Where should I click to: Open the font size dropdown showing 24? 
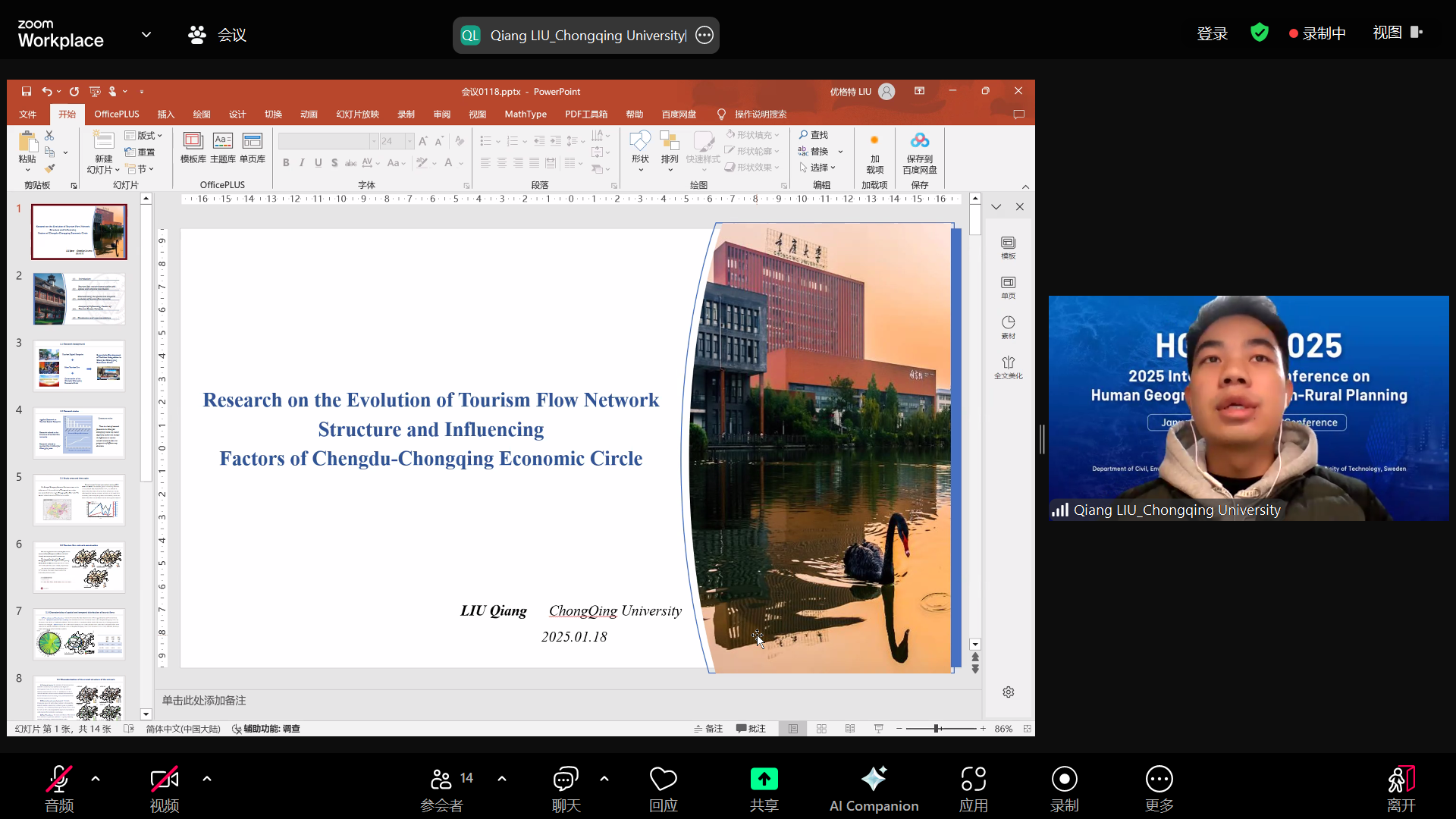point(409,141)
